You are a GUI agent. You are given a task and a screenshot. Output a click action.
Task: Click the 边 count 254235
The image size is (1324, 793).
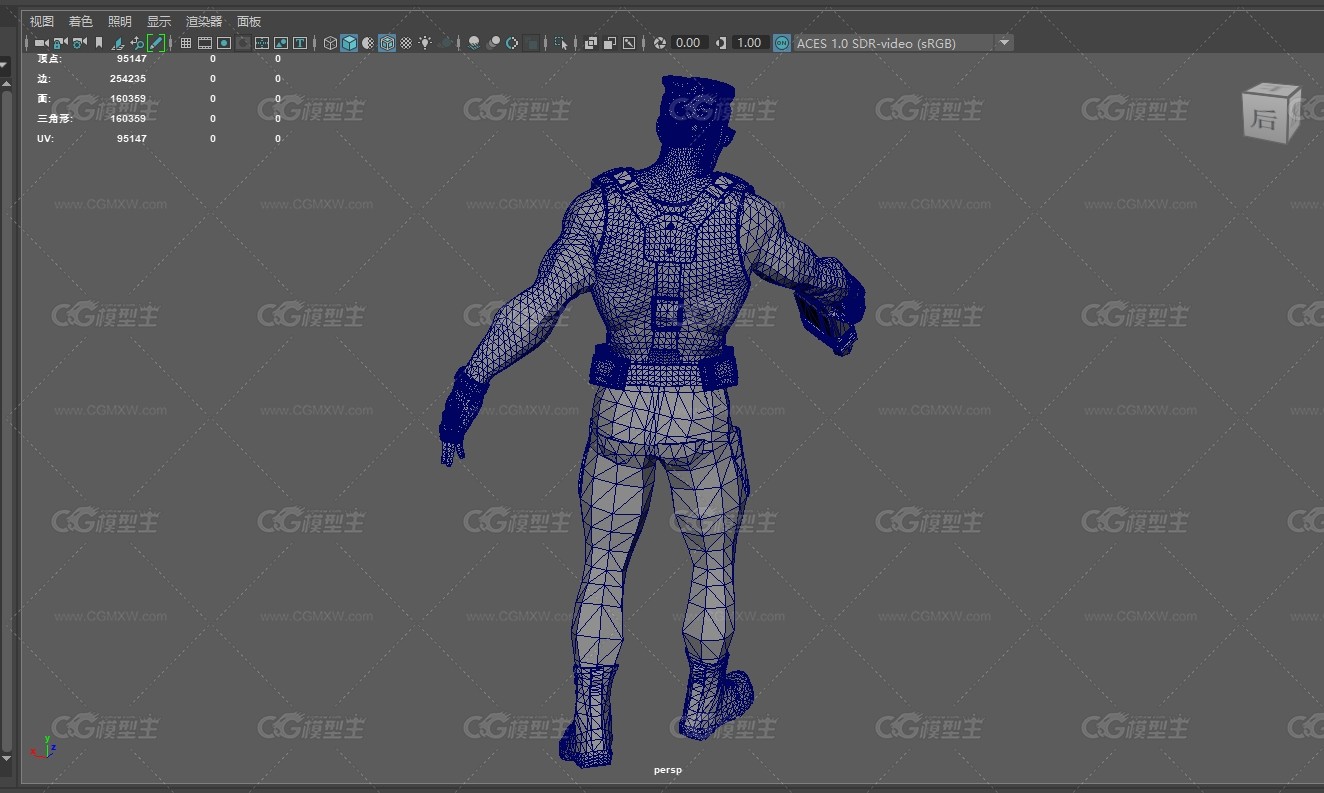pos(128,79)
